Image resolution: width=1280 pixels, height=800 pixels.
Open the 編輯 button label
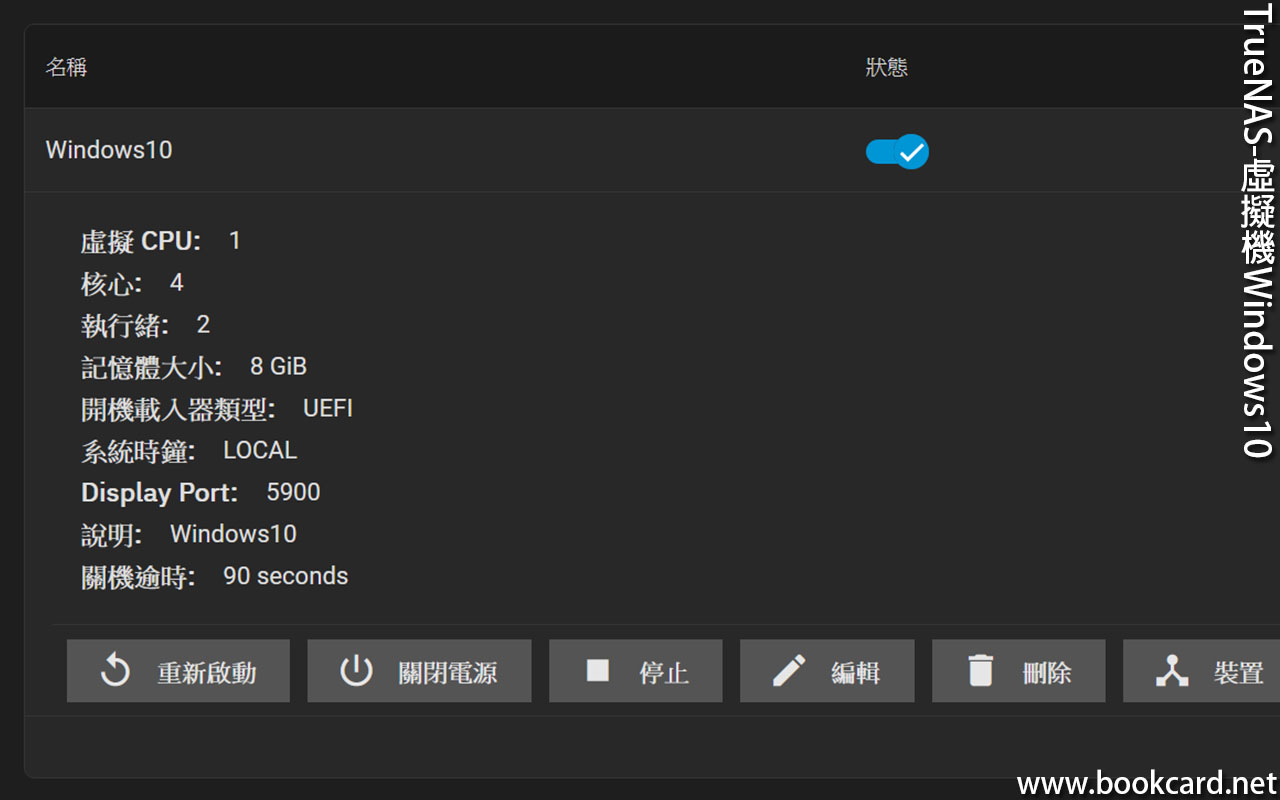856,673
